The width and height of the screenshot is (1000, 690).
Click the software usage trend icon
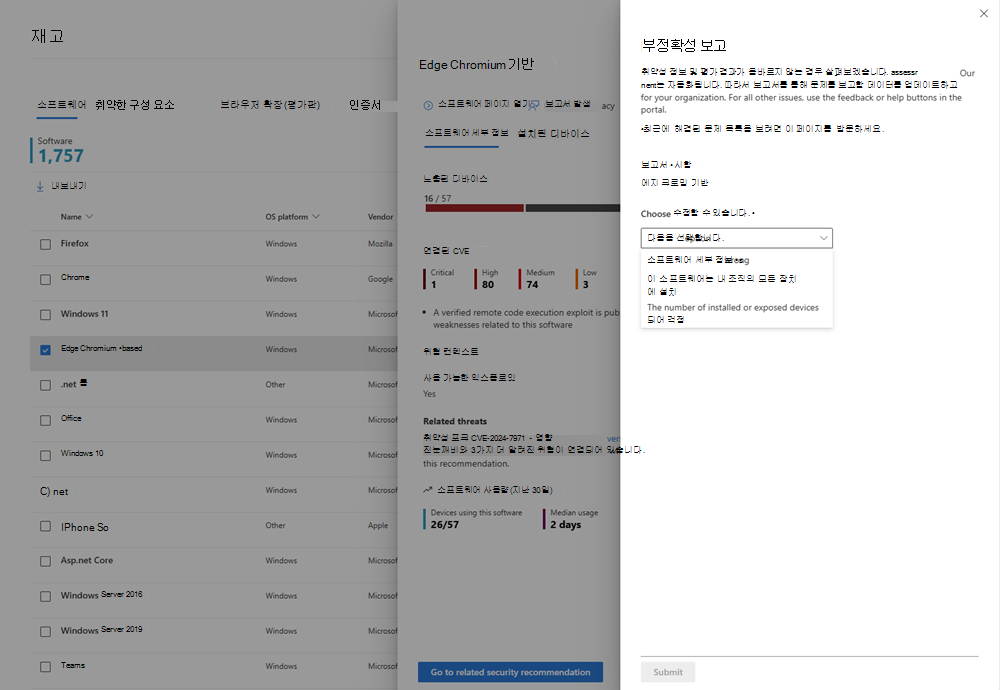pyautogui.click(x=427, y=490)
